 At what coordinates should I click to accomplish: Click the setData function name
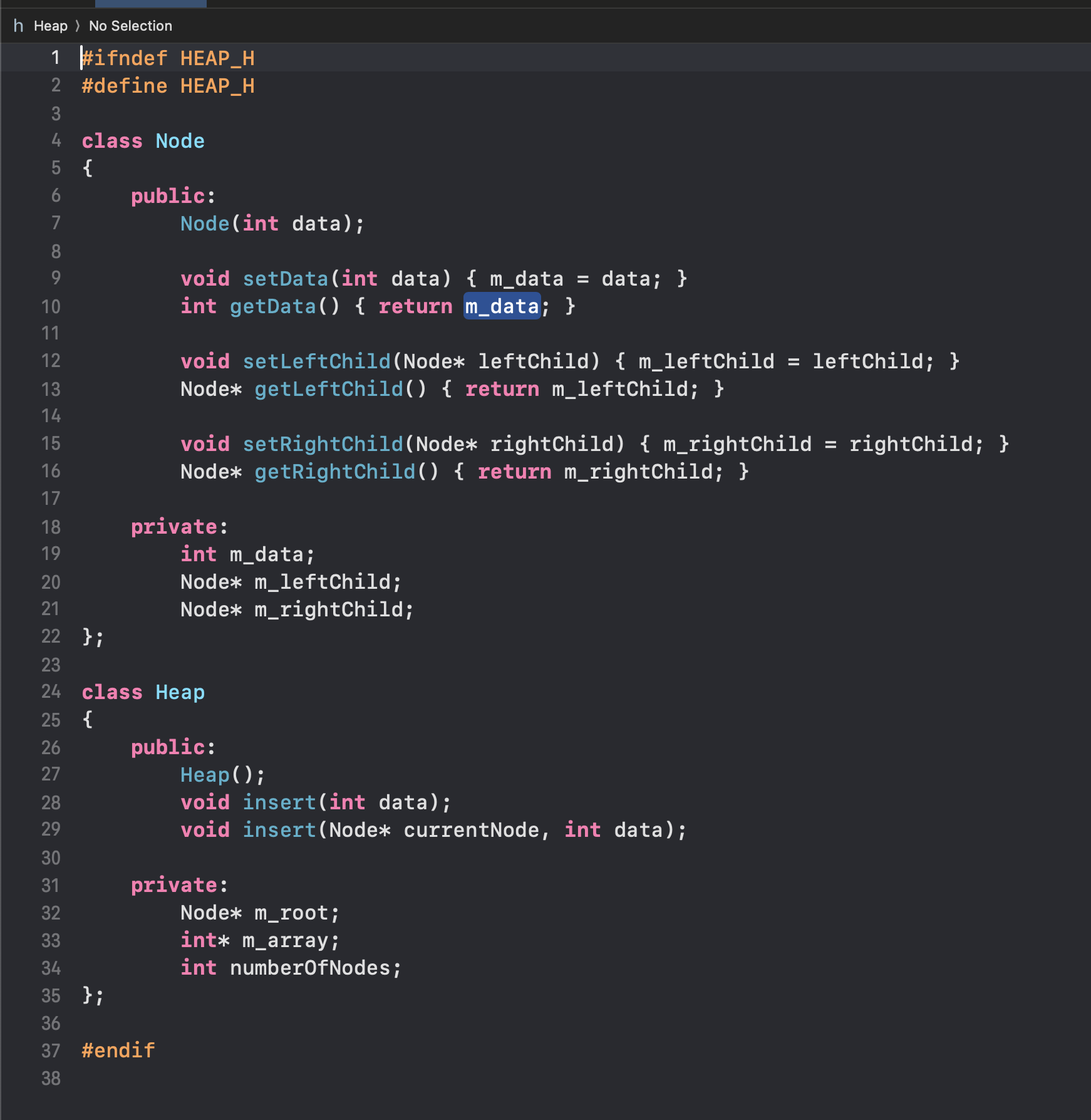(x=285, y=278)
